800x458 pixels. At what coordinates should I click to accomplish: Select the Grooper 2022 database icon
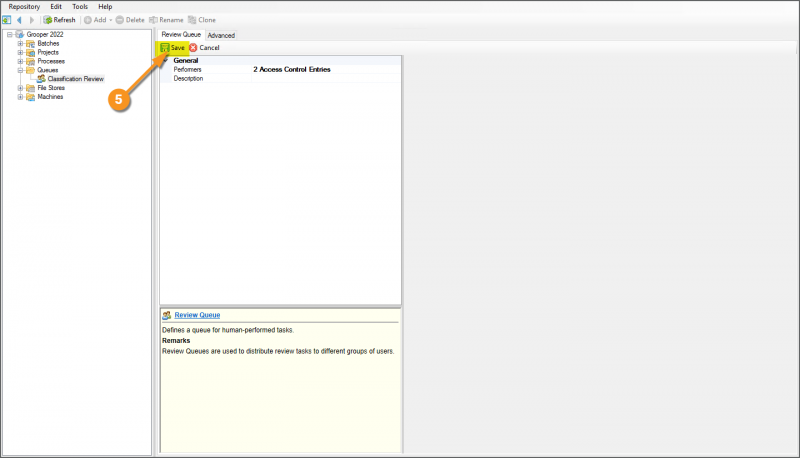19,35
